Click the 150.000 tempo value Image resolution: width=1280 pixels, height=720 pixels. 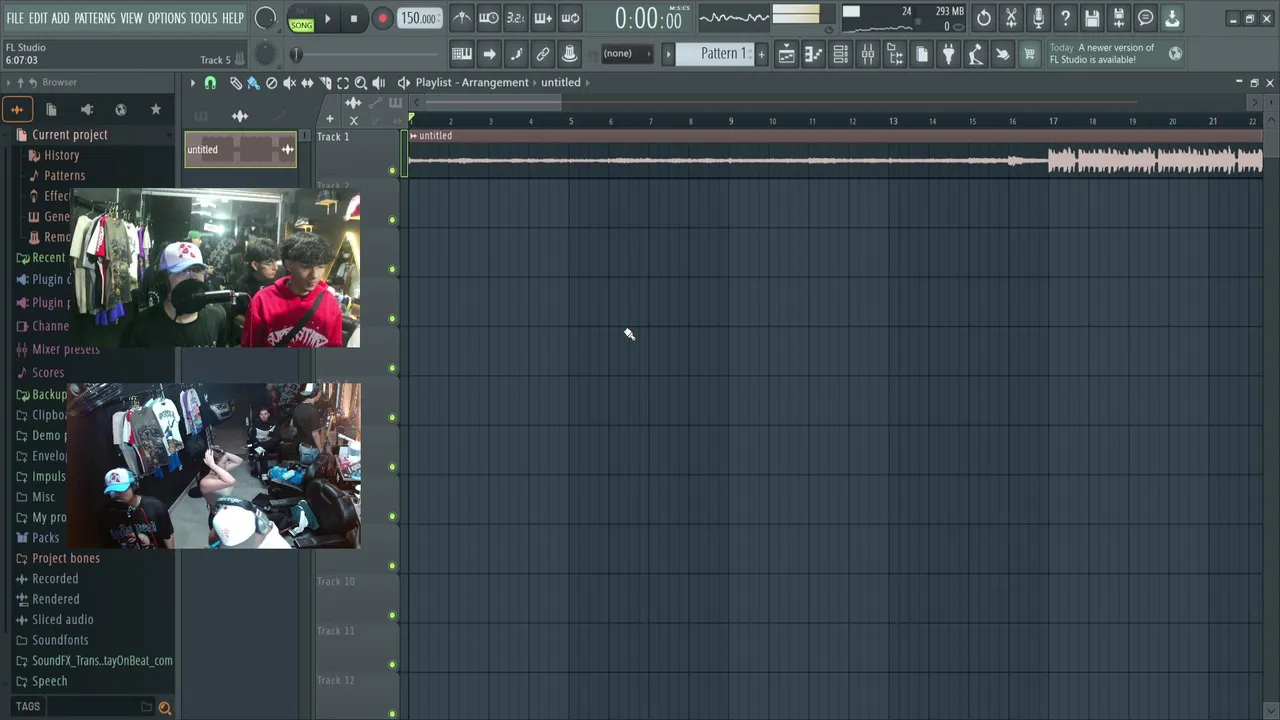point(419,19)
